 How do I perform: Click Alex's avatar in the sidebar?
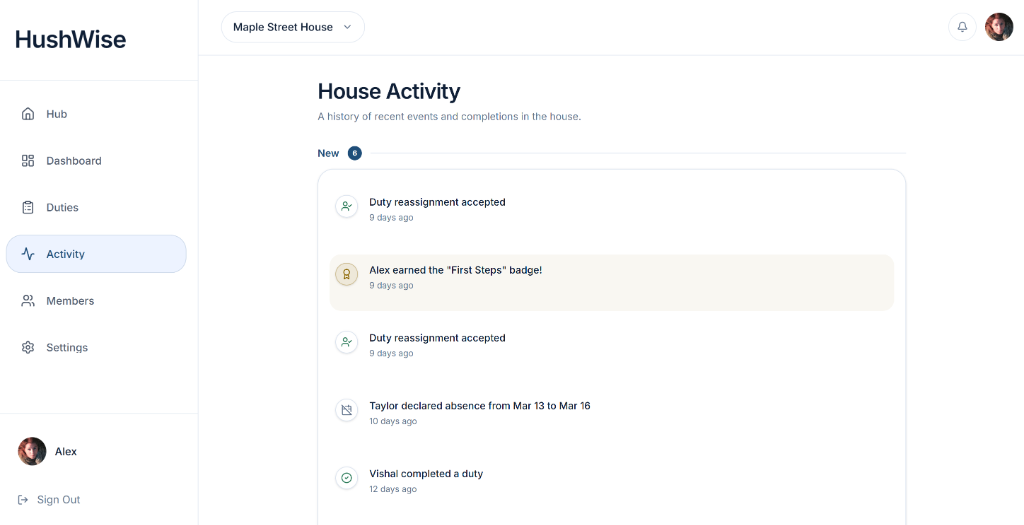pyautogui.click(x=32, y=451)
